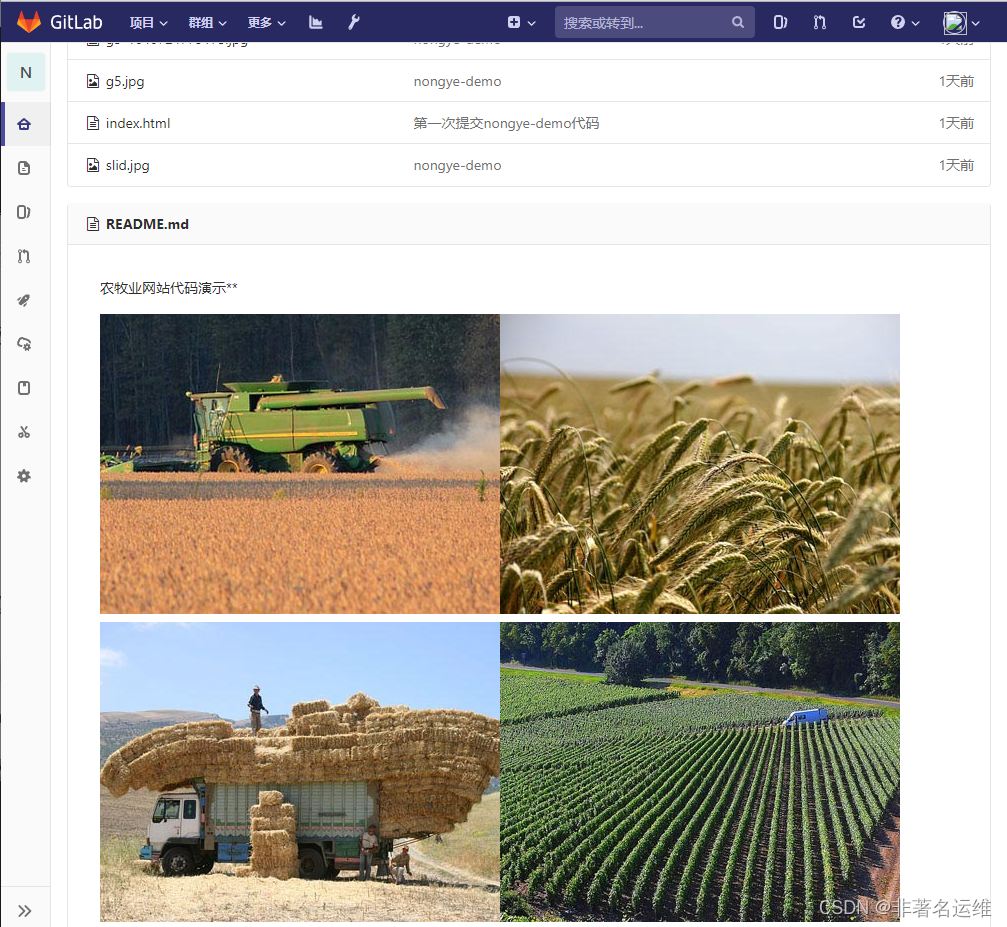Open commit 第一次提交nongye-demo代码
This screenshot has height=927, width=1007.
click(x=506, y=123)
